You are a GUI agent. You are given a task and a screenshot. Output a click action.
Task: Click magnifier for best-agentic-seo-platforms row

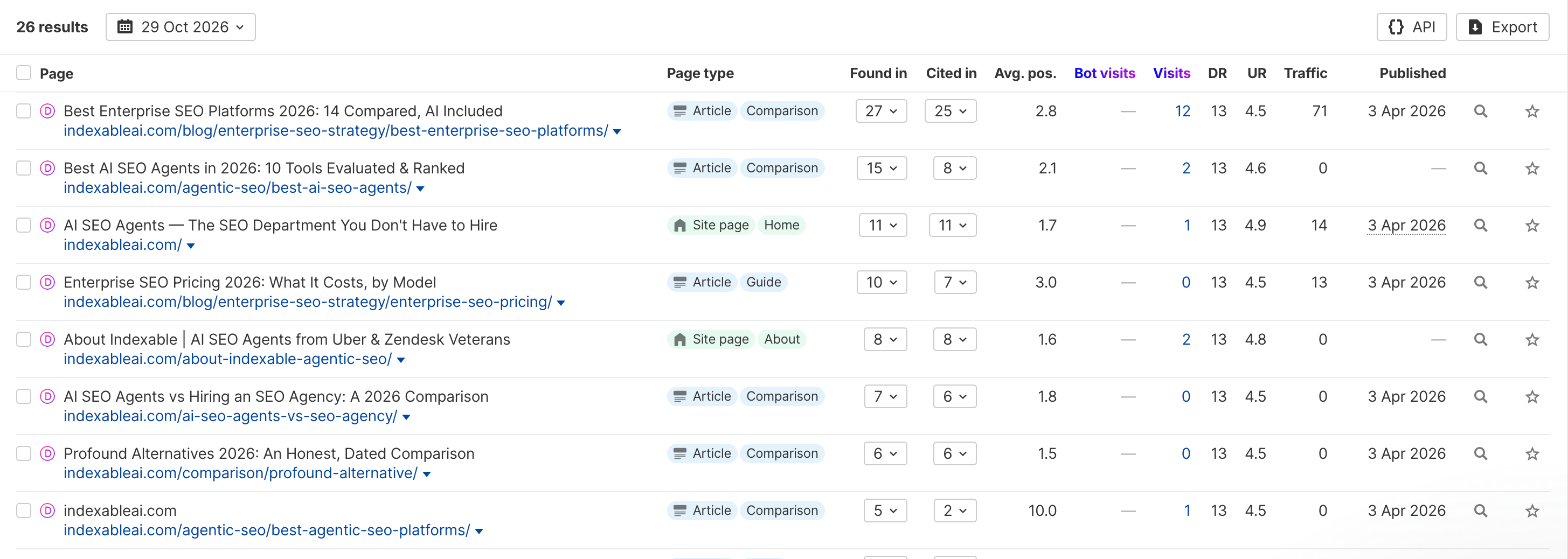[x=1481, y=510]
